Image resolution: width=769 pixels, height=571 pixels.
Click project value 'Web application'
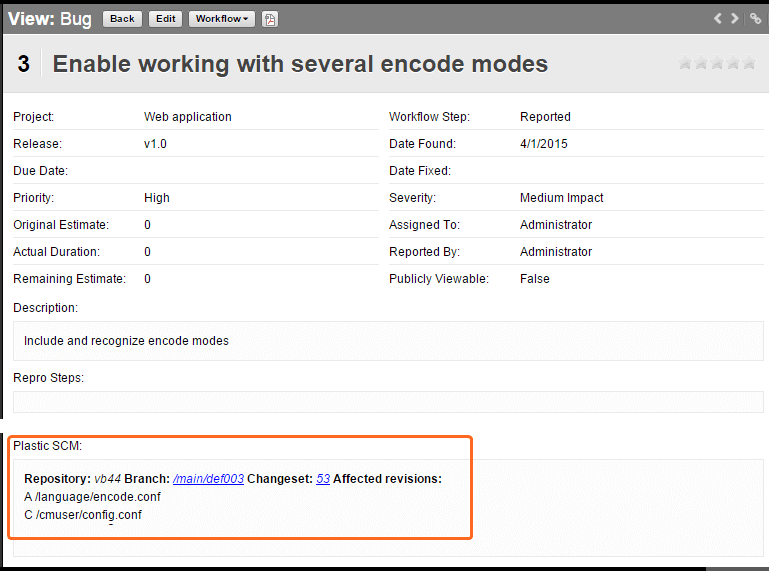pyautogui.click(x=188, y=117)
